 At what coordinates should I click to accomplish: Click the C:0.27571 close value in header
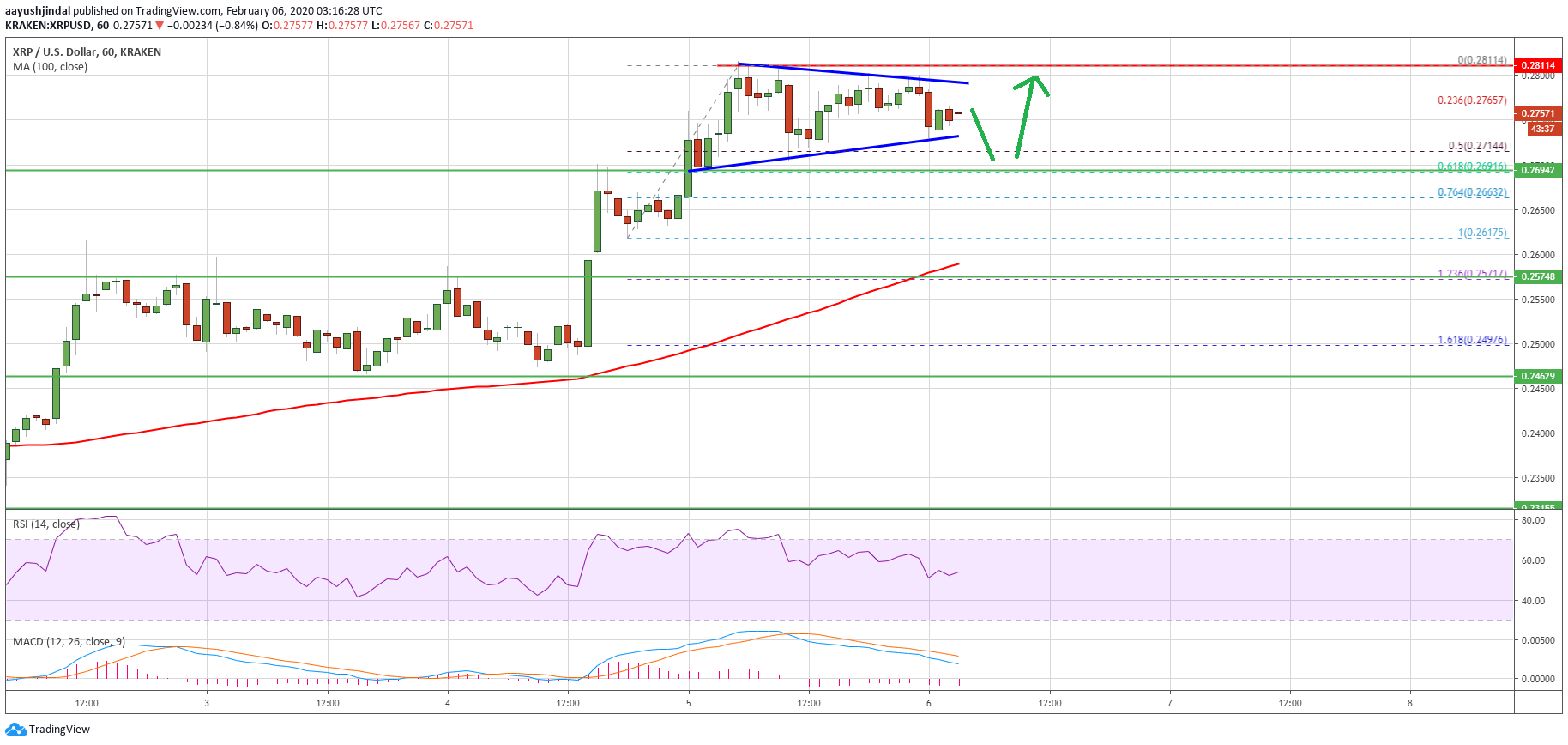point(448,26)
